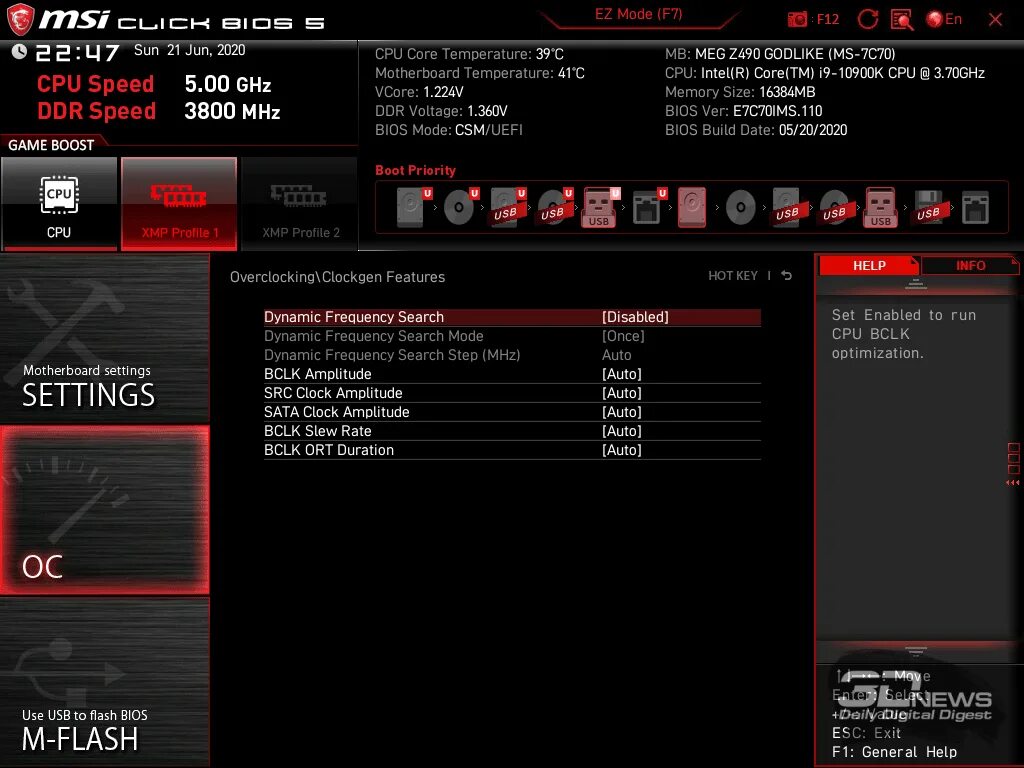Enable XMP Profile 2
This screenshot has width=1024, height=768.
pyautogui.click(x=299, y=204)
